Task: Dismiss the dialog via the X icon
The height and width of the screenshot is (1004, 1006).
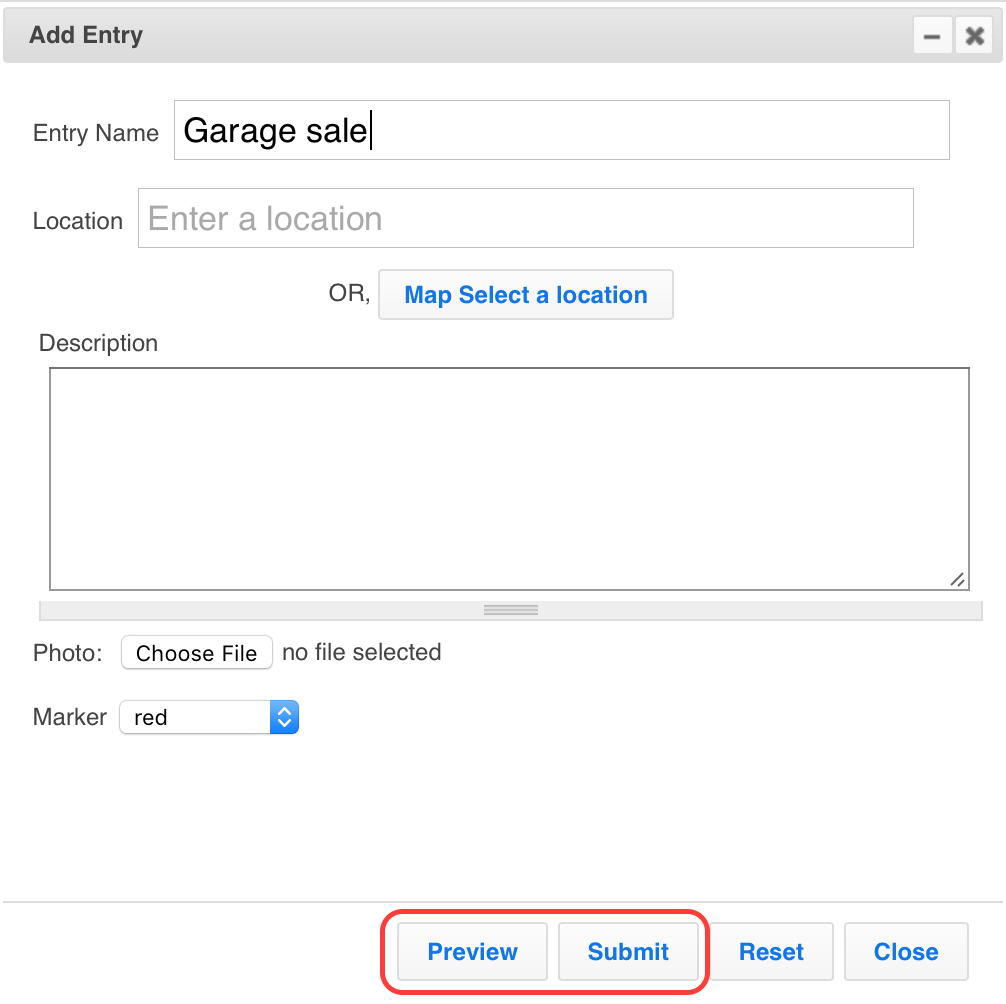Action: point(973,35)
